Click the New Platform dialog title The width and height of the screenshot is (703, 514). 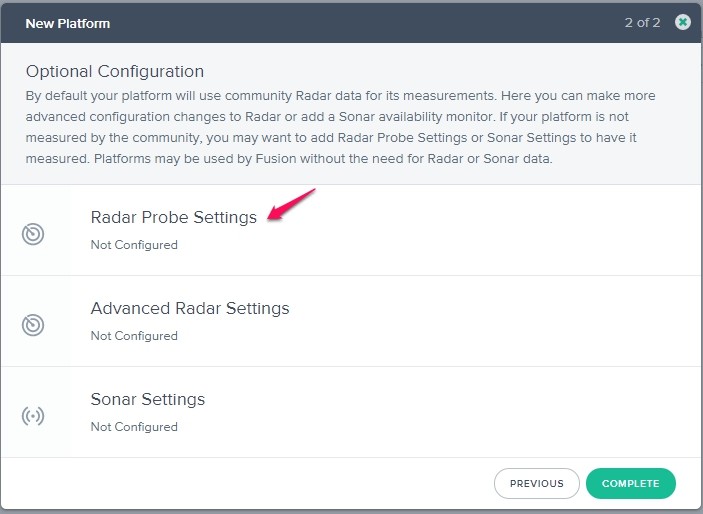tap(68, 22)
